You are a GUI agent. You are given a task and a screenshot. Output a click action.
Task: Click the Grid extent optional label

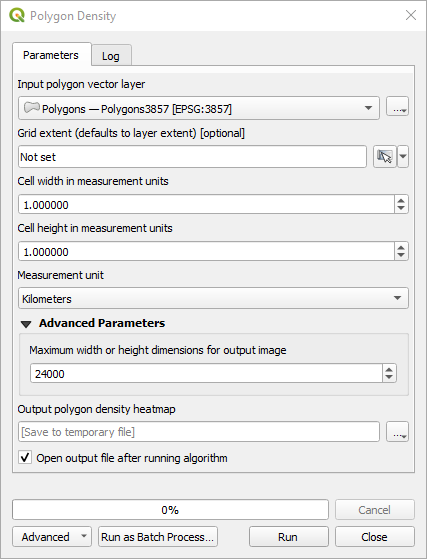pos(131,133)
